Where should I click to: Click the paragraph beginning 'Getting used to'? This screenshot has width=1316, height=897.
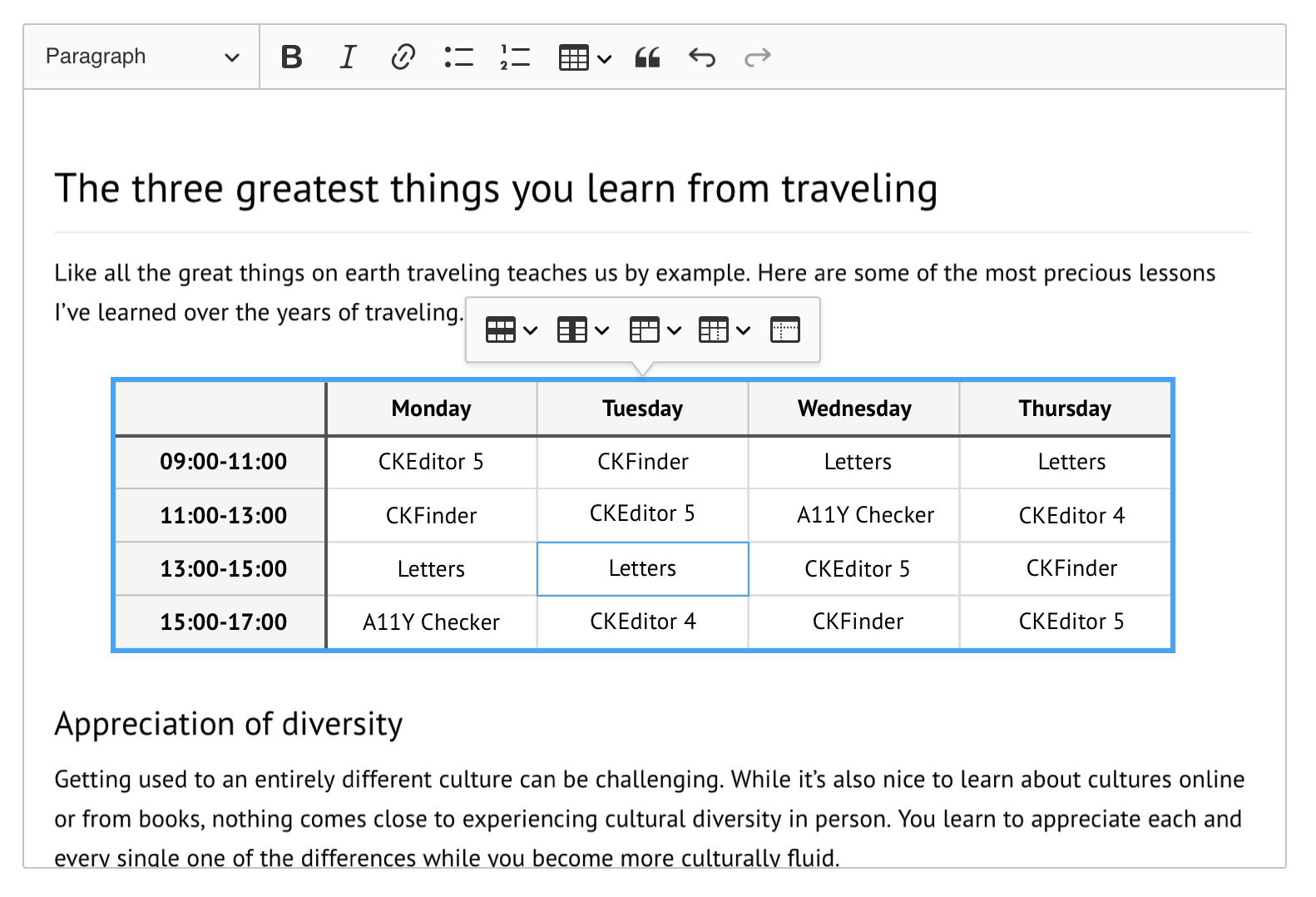click(x=649, y=819)
